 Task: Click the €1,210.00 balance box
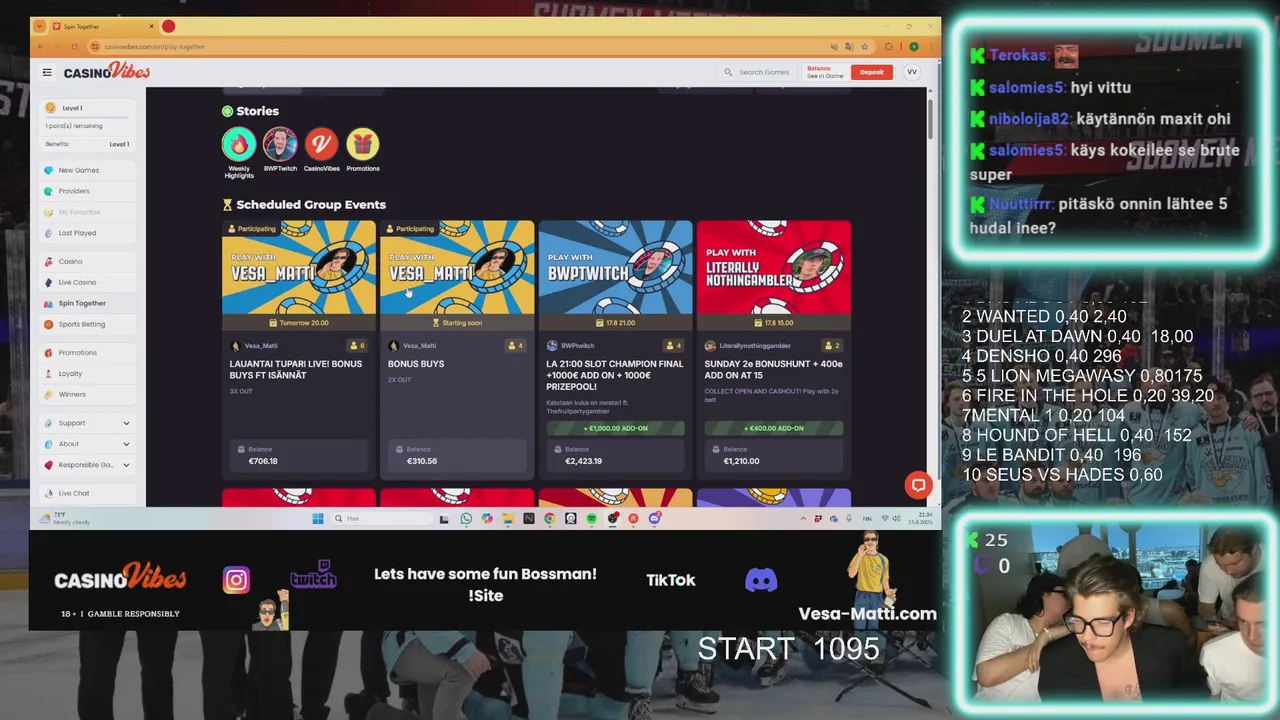(774, 455)
